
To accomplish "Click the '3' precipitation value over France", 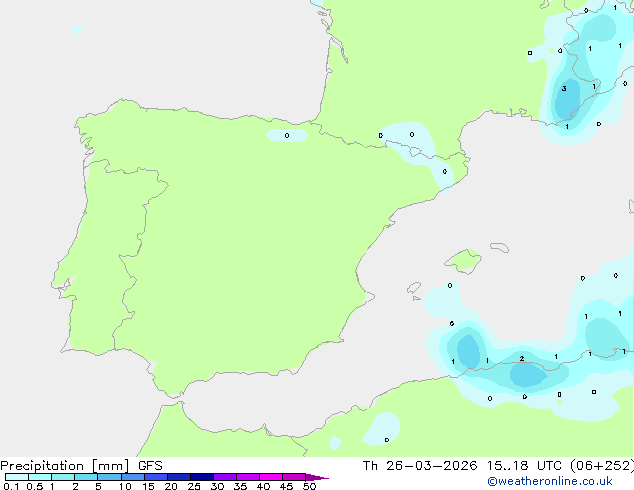I will pyautogui.click(x=564, y=89).
